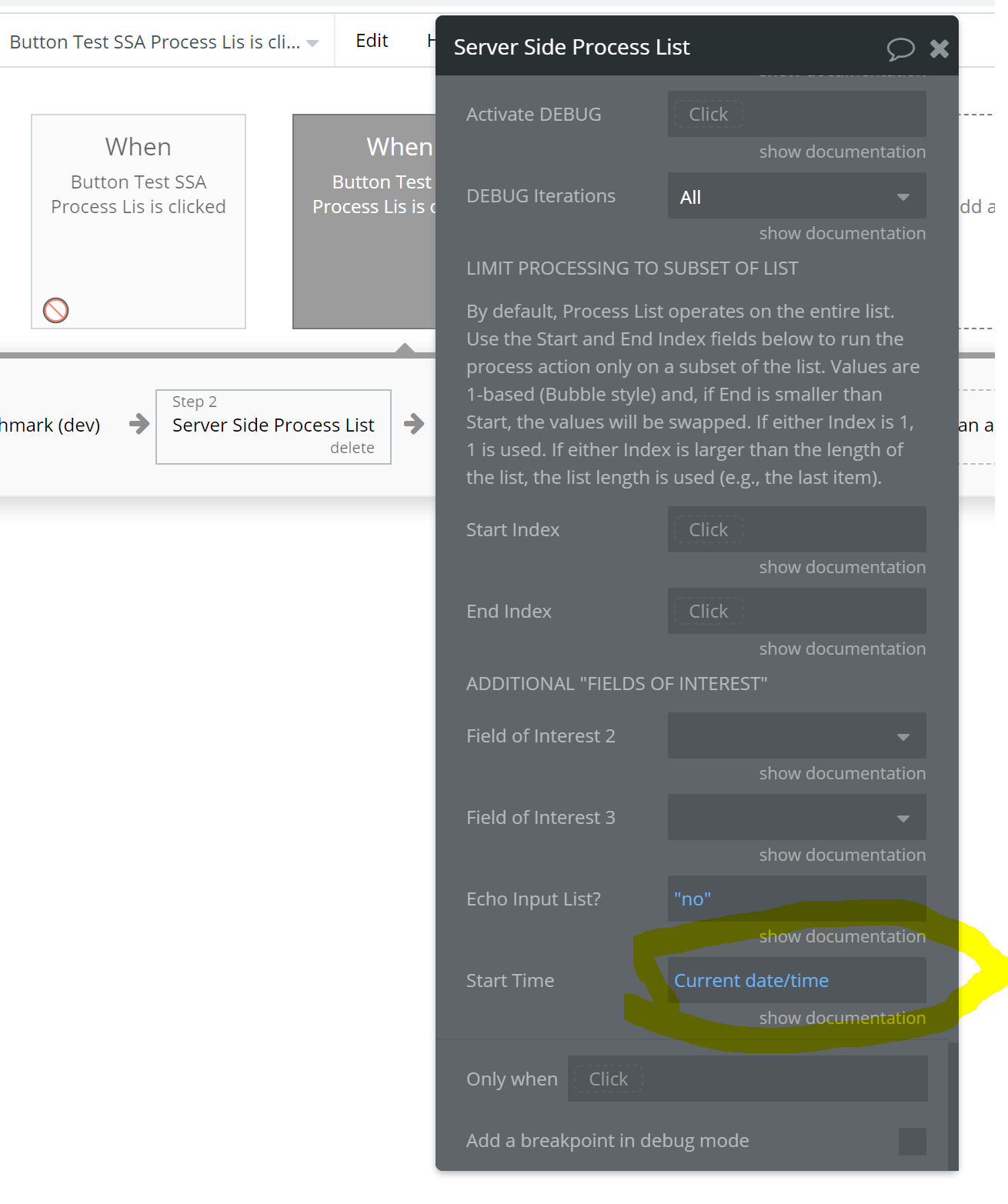Image resolution: width=1008 pixels, height=1204 pixels.
Task: Expand the Field of Interest 2 dropdown
Action: pyautogui.click(x=796, y=736)
